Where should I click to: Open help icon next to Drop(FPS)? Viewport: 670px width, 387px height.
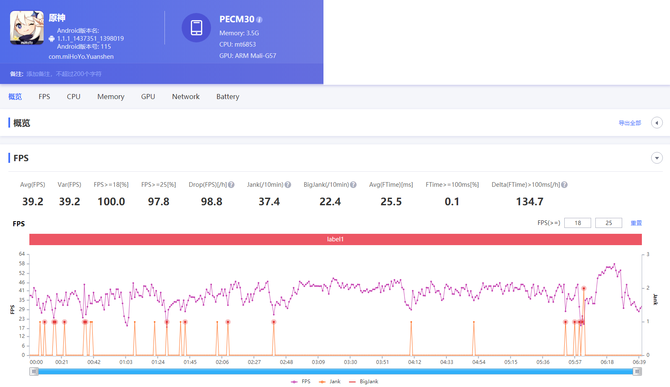tap(231, 185)
